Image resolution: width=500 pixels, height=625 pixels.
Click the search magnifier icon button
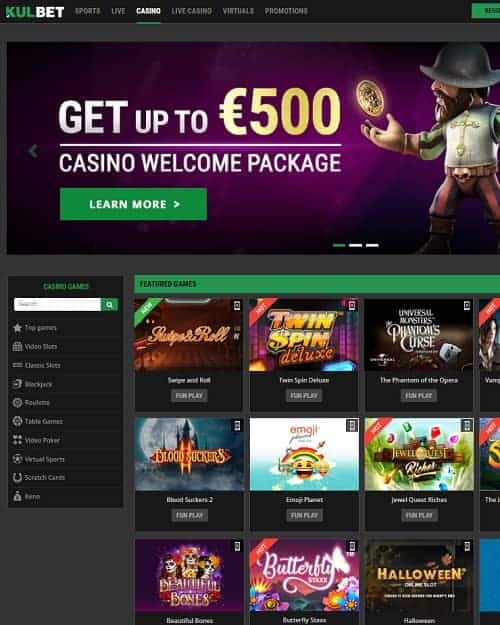110,305
